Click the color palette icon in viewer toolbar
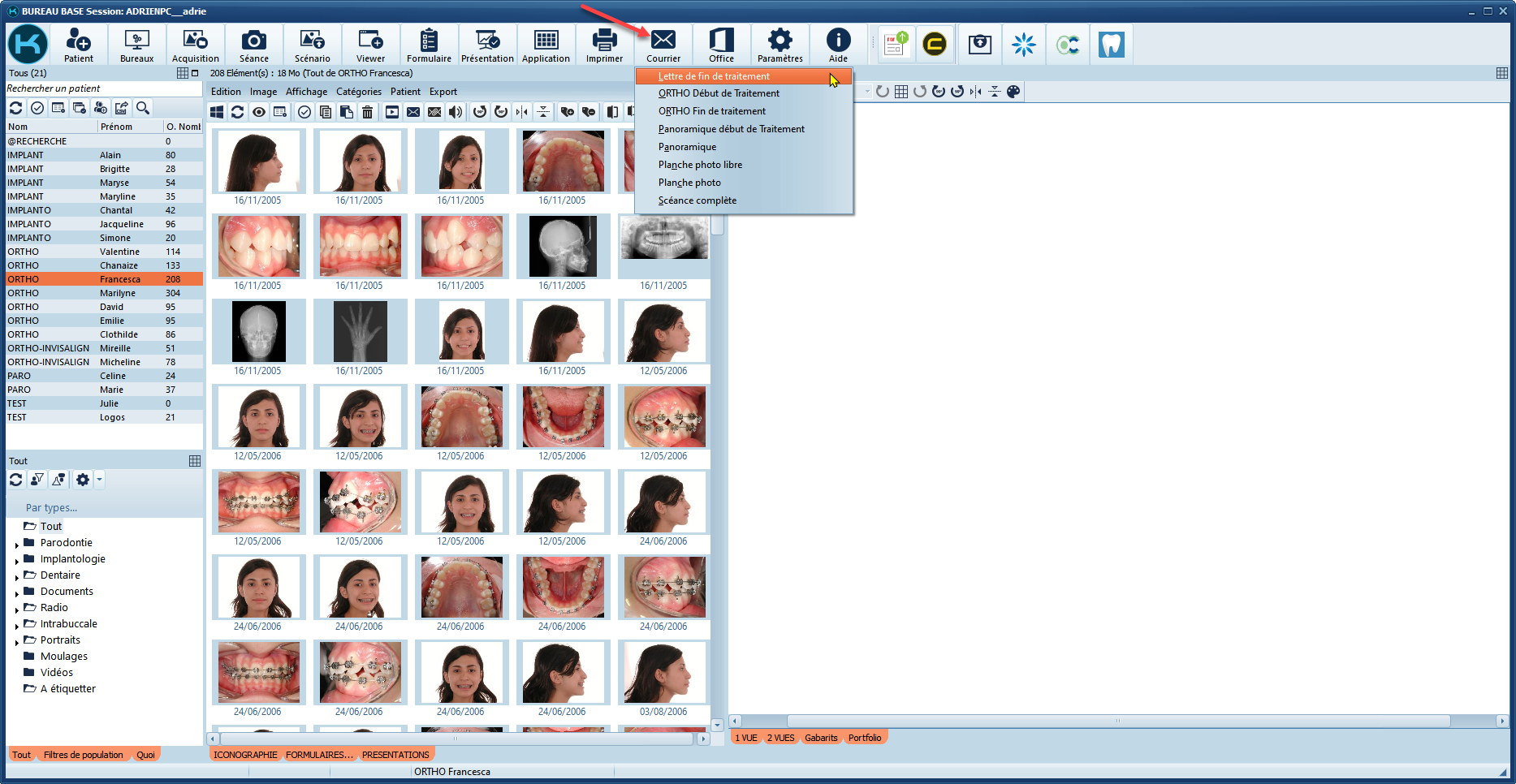Viewport: 1516px width, 784px height. click(x=1013, y=92)
